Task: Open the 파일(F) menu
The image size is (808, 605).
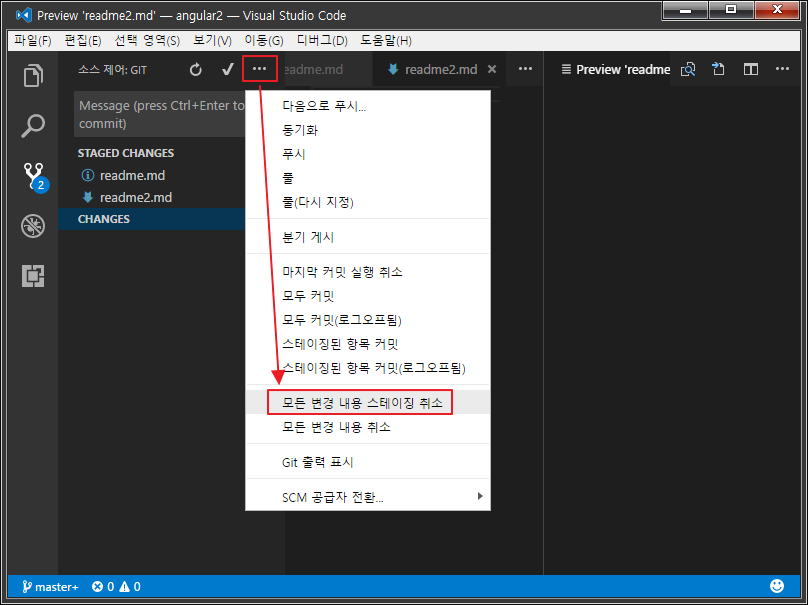Action: [33, 40]
